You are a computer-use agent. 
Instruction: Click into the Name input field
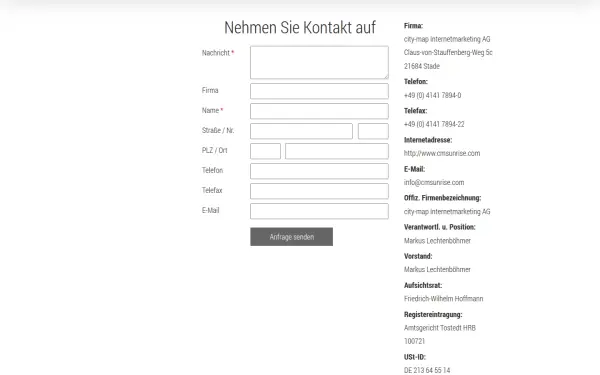point(319,111)
